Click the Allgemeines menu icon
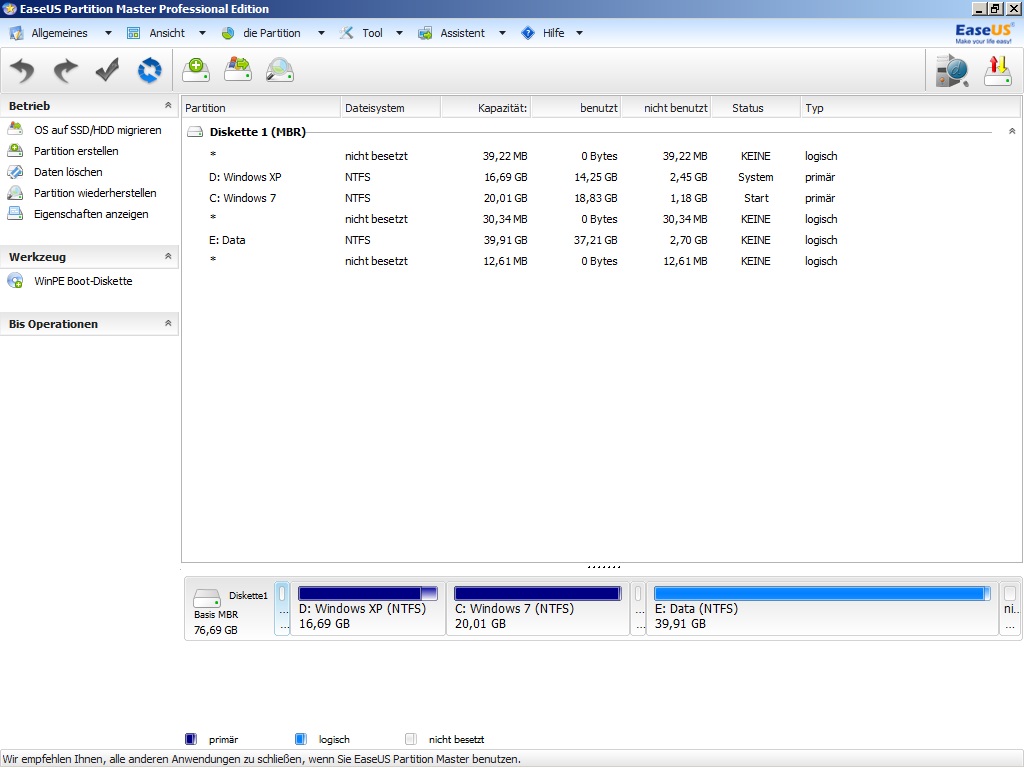The width and height of the screenshot is (1024, 768). tap(16, 33)
